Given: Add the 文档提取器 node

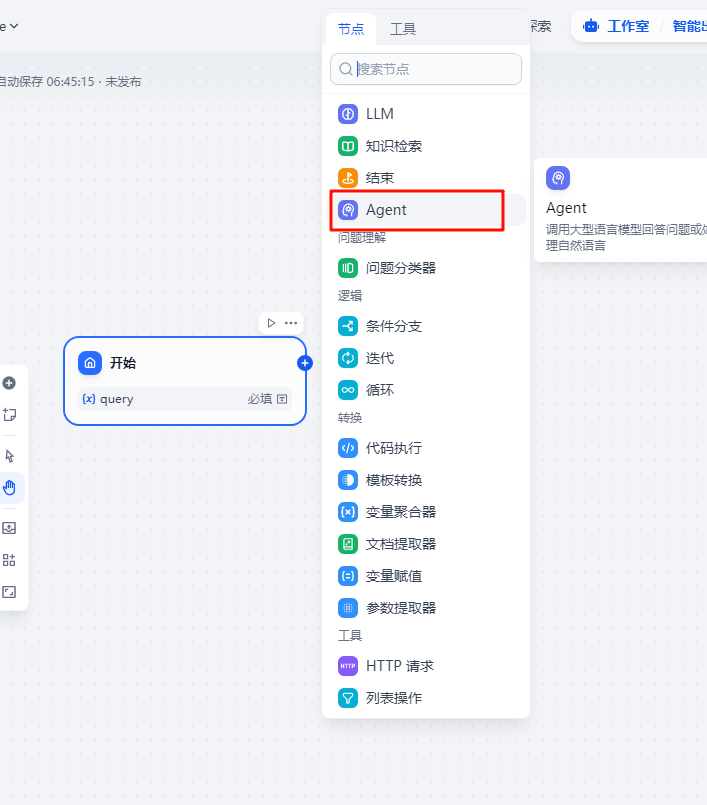Looking at the screenshot, I should click(x=400, y=544).
